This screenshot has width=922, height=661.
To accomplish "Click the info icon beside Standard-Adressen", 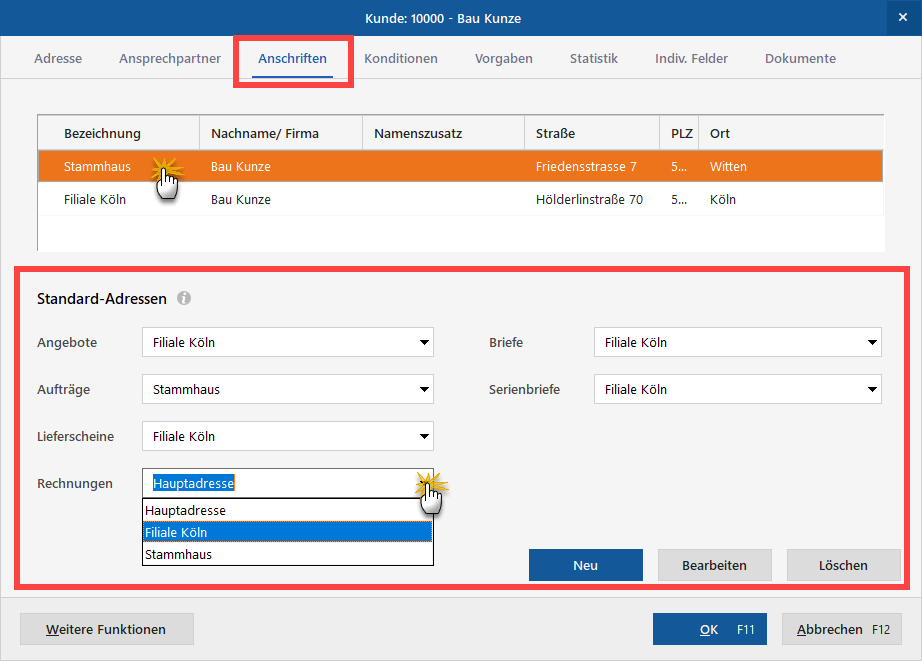I will (184, 298).
